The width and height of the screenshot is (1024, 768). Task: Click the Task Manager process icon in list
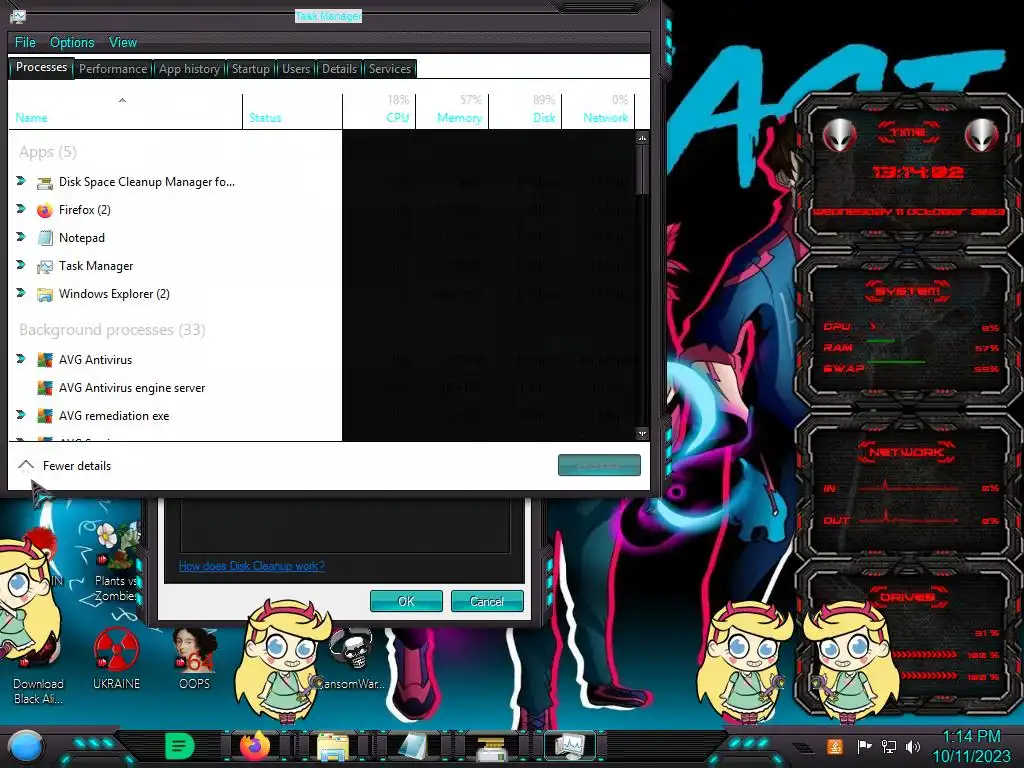click(x=44, y=266)
